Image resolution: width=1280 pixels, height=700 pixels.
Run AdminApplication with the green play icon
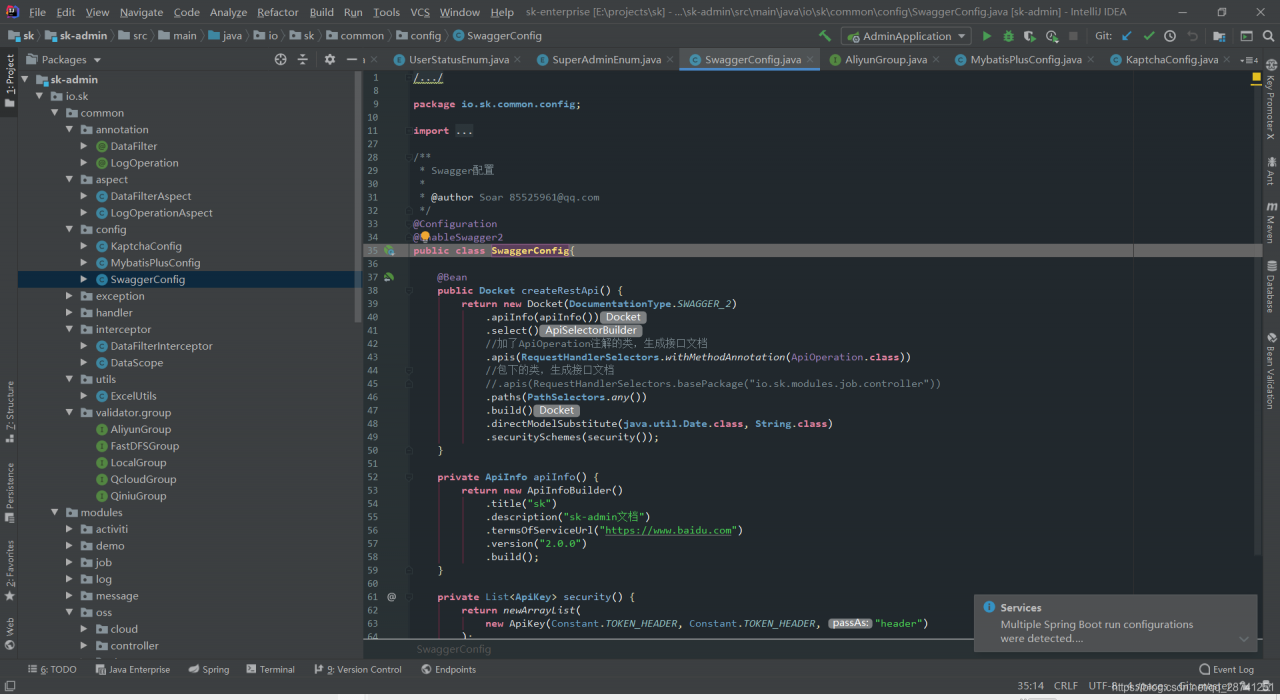[x=987, y=36]
